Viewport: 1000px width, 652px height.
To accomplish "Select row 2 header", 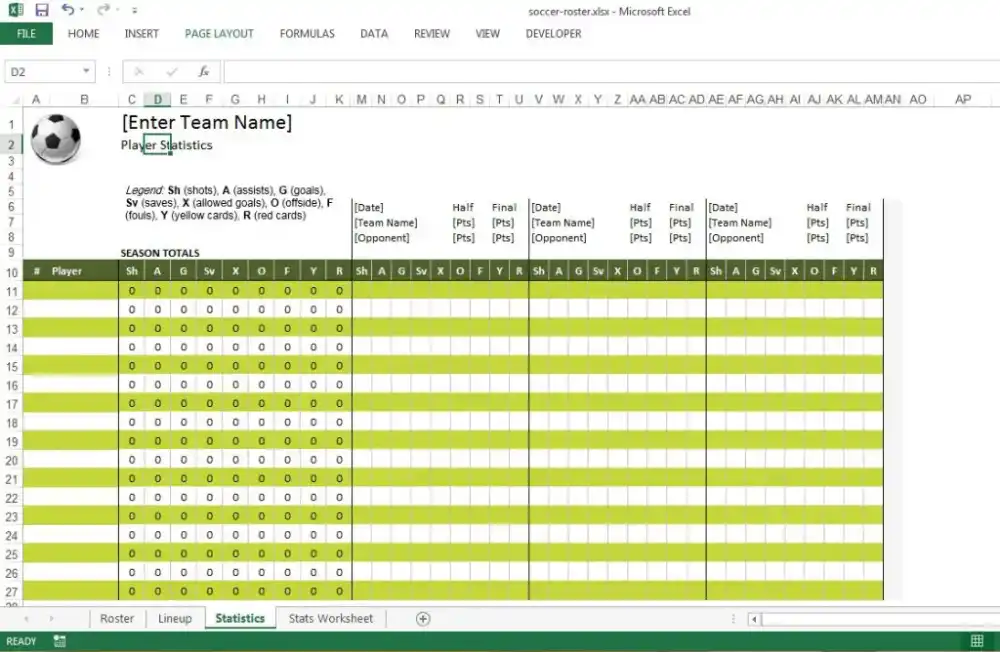I will click(x=11, y=145).
